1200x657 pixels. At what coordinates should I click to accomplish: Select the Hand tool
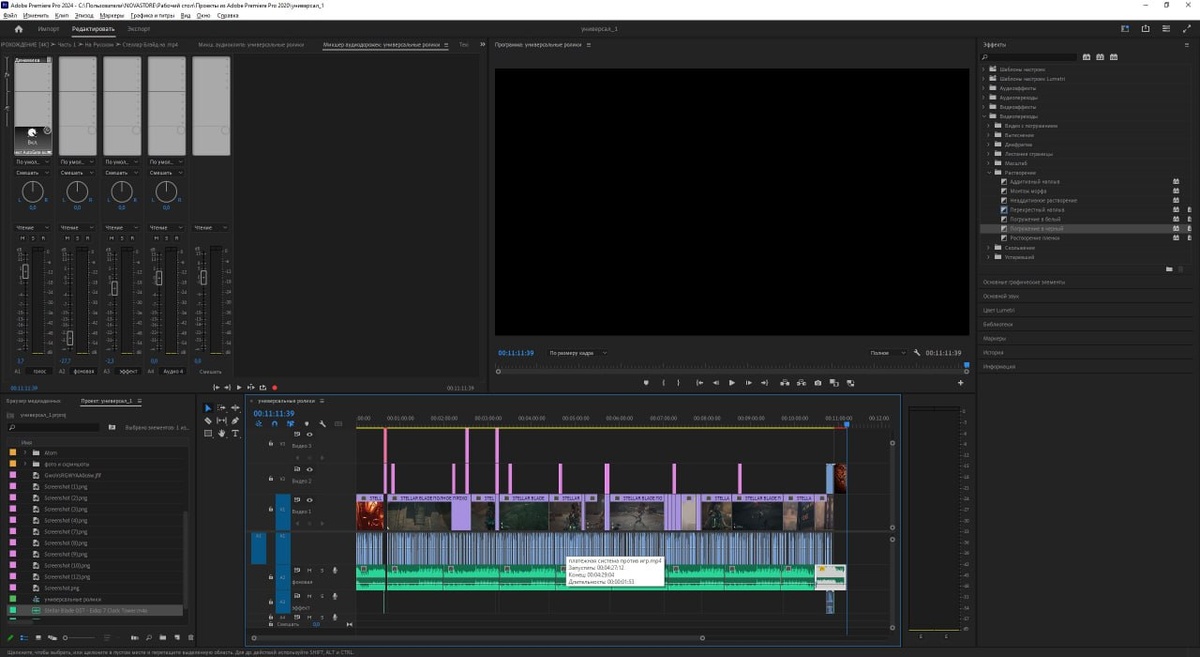click(x=221, y=433)
